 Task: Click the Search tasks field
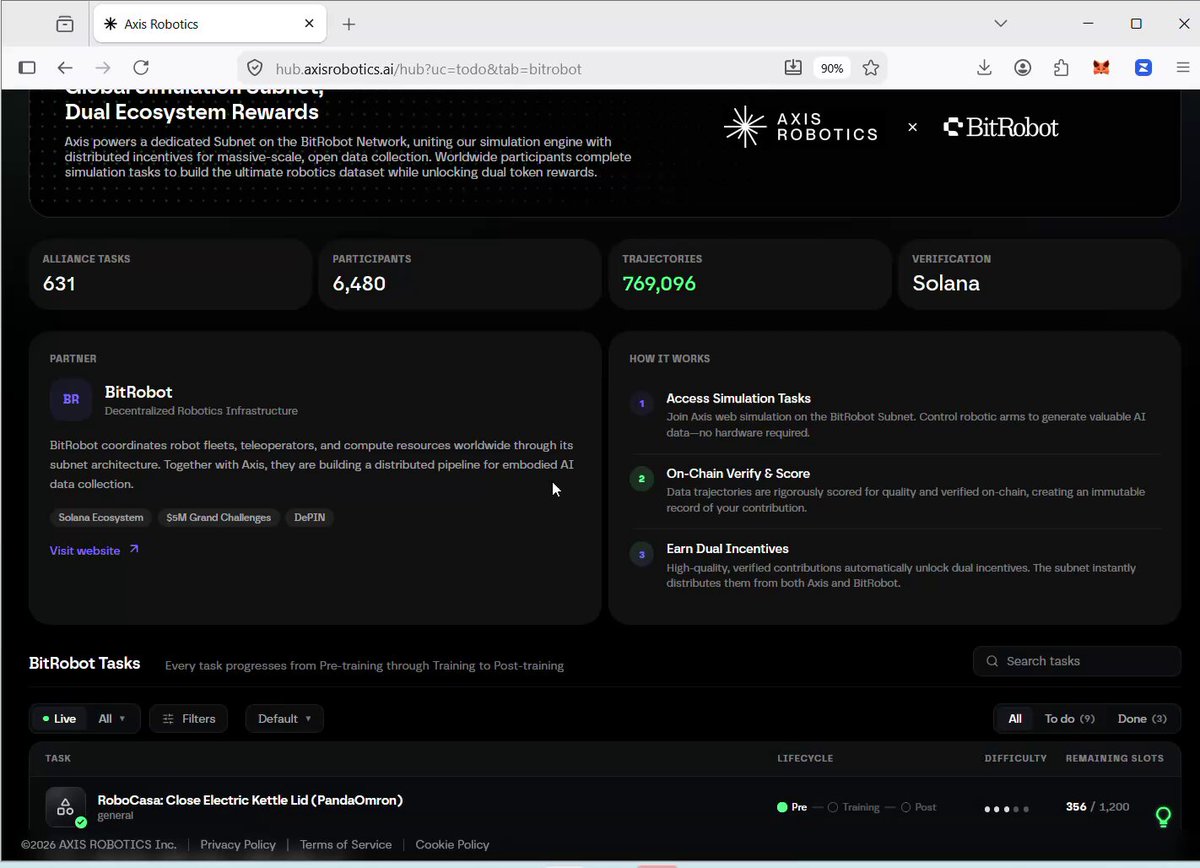point(1077,661)
